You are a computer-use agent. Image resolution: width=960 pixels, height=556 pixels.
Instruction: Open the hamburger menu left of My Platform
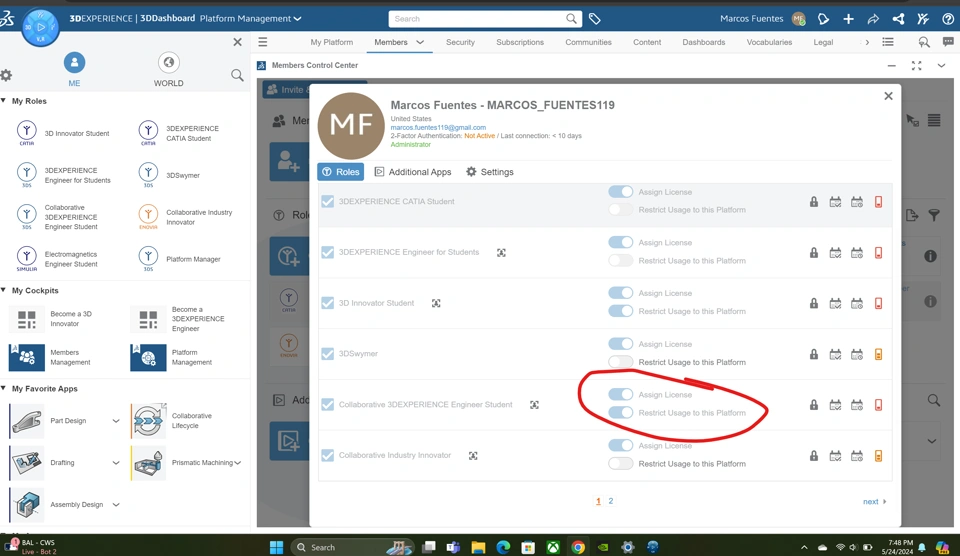click(263, 42)
